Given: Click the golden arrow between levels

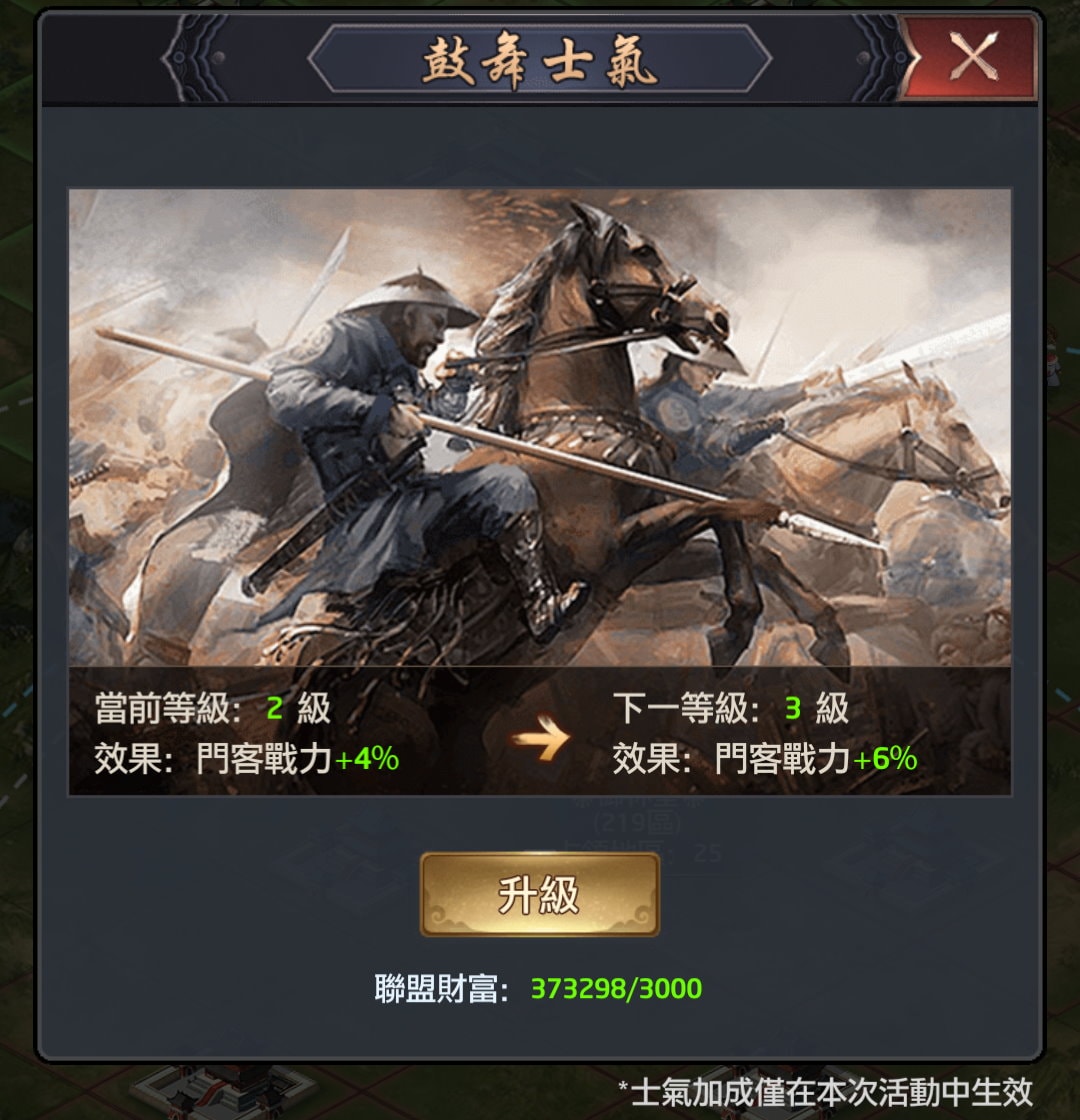Looking at the screenshot, I should 541,738.
